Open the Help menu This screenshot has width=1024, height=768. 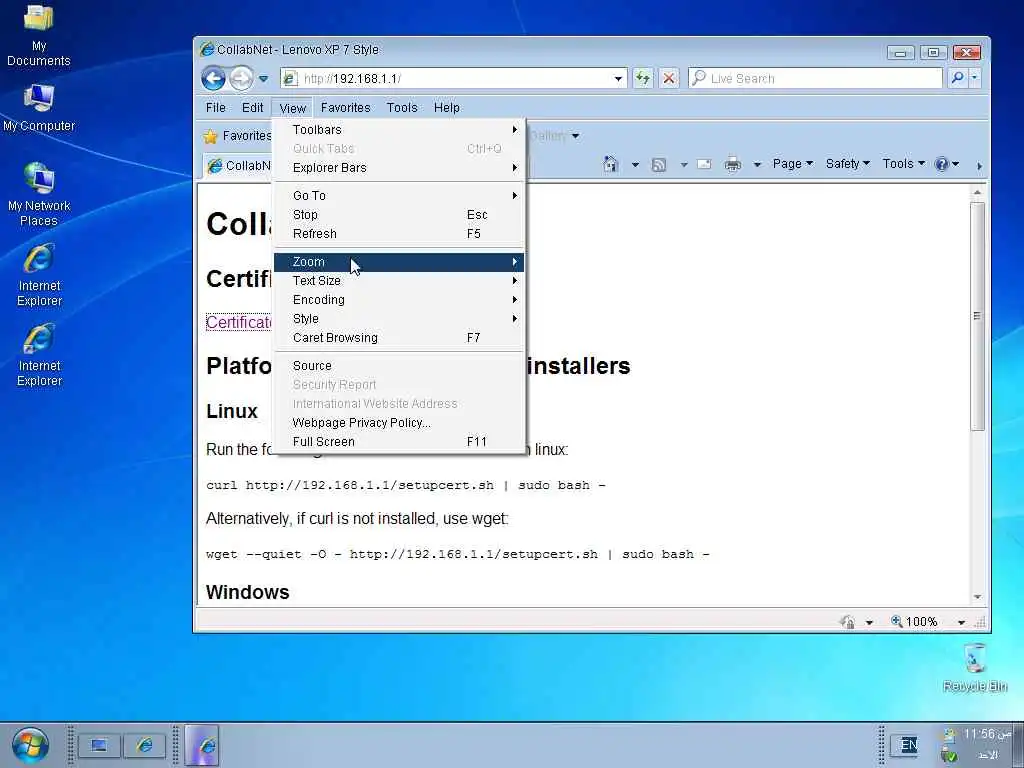click(x=447, y=108)
